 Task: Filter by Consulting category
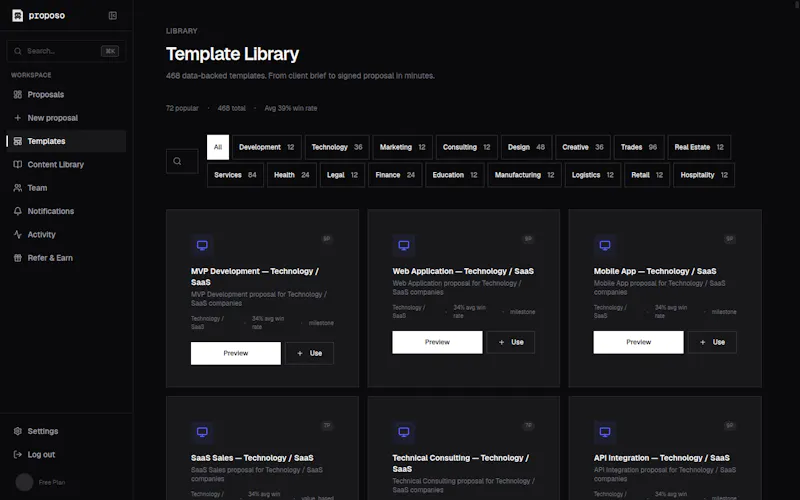[467, 147]
